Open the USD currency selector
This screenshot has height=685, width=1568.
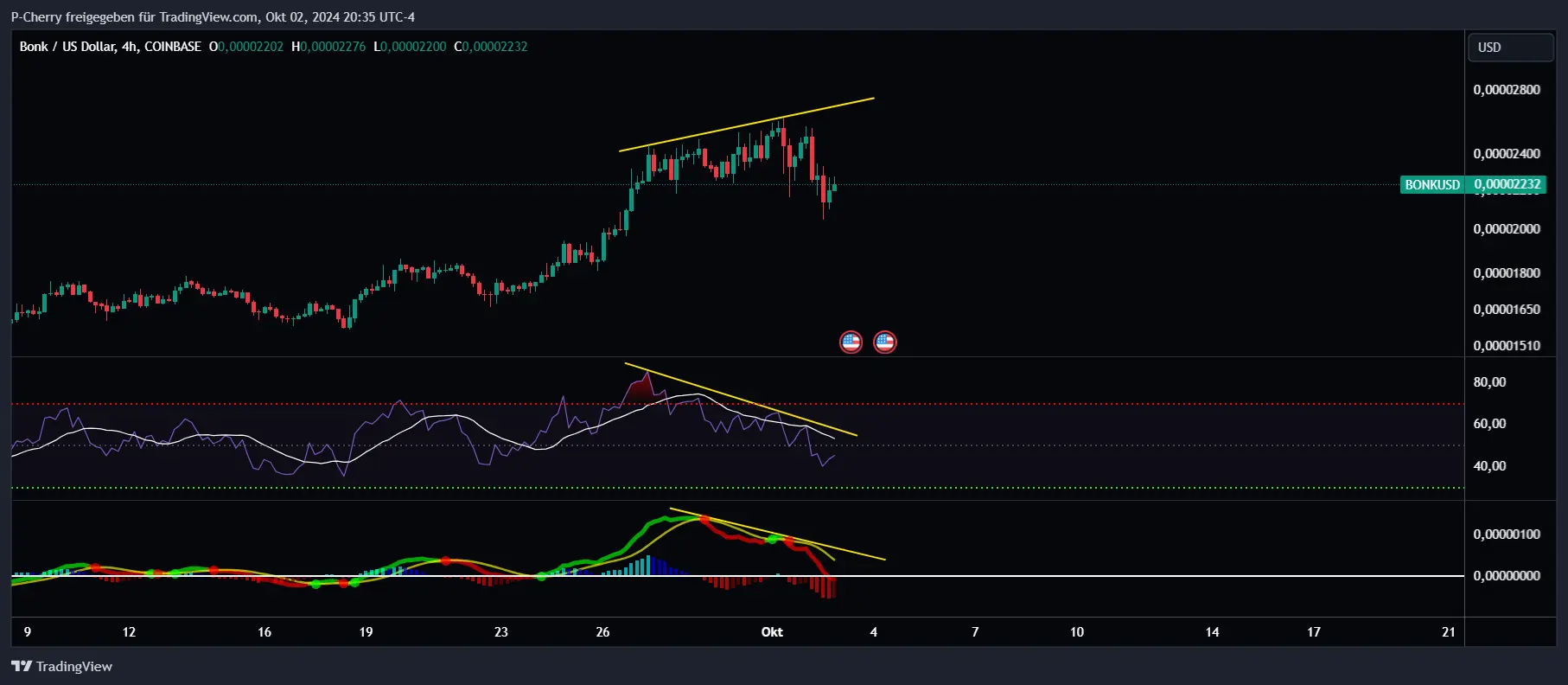pos(1511,48)
